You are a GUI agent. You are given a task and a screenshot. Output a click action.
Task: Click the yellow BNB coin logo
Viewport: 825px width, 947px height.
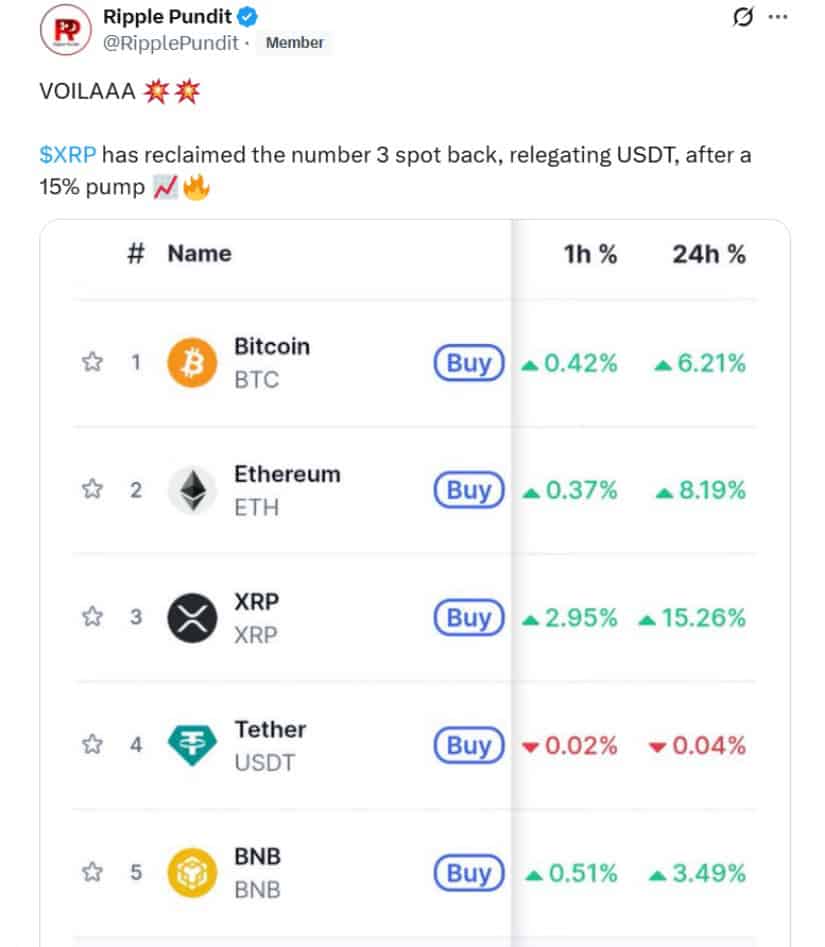pyautogui.click(x=192, y=873)
